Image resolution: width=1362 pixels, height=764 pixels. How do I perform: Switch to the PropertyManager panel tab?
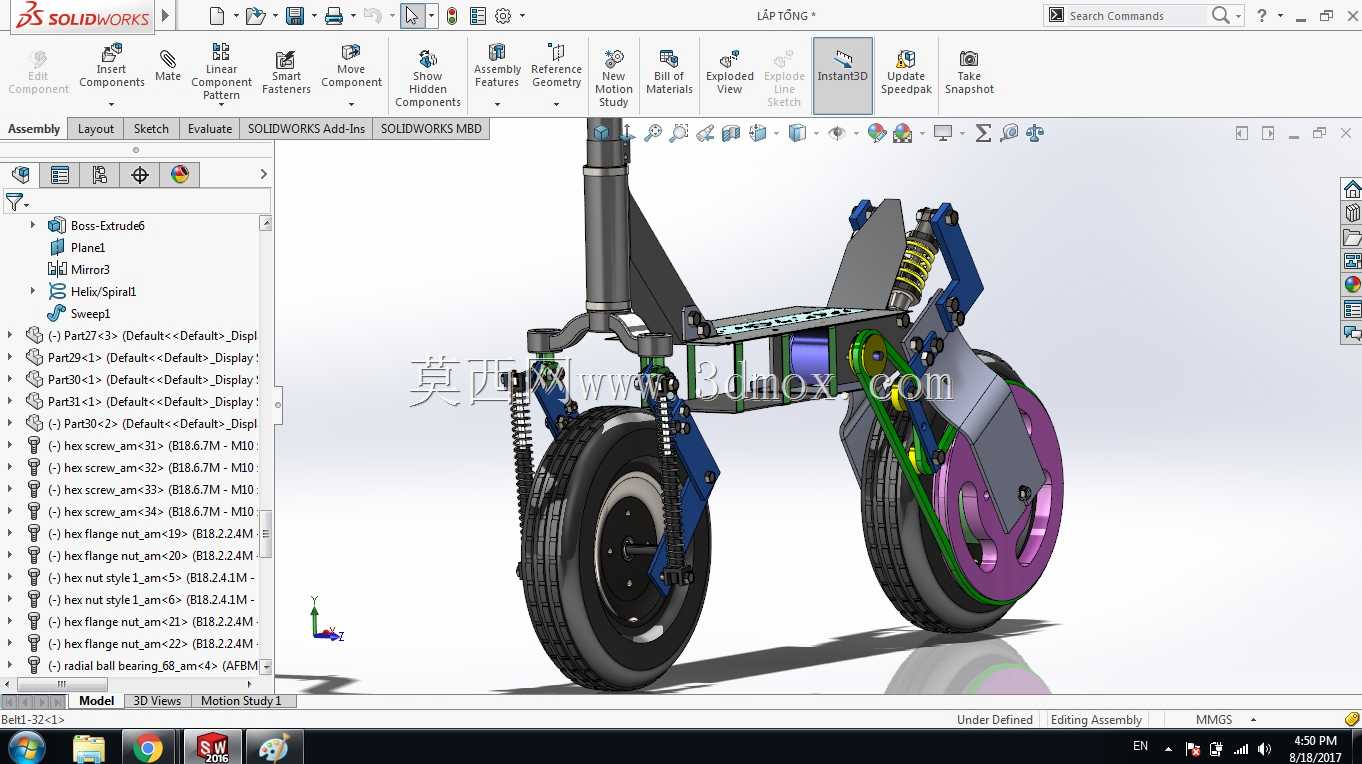(60, 175)
